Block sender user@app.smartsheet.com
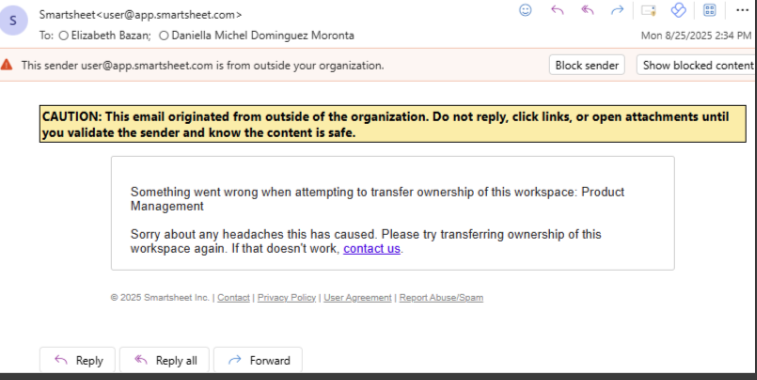 pos(587,65)
